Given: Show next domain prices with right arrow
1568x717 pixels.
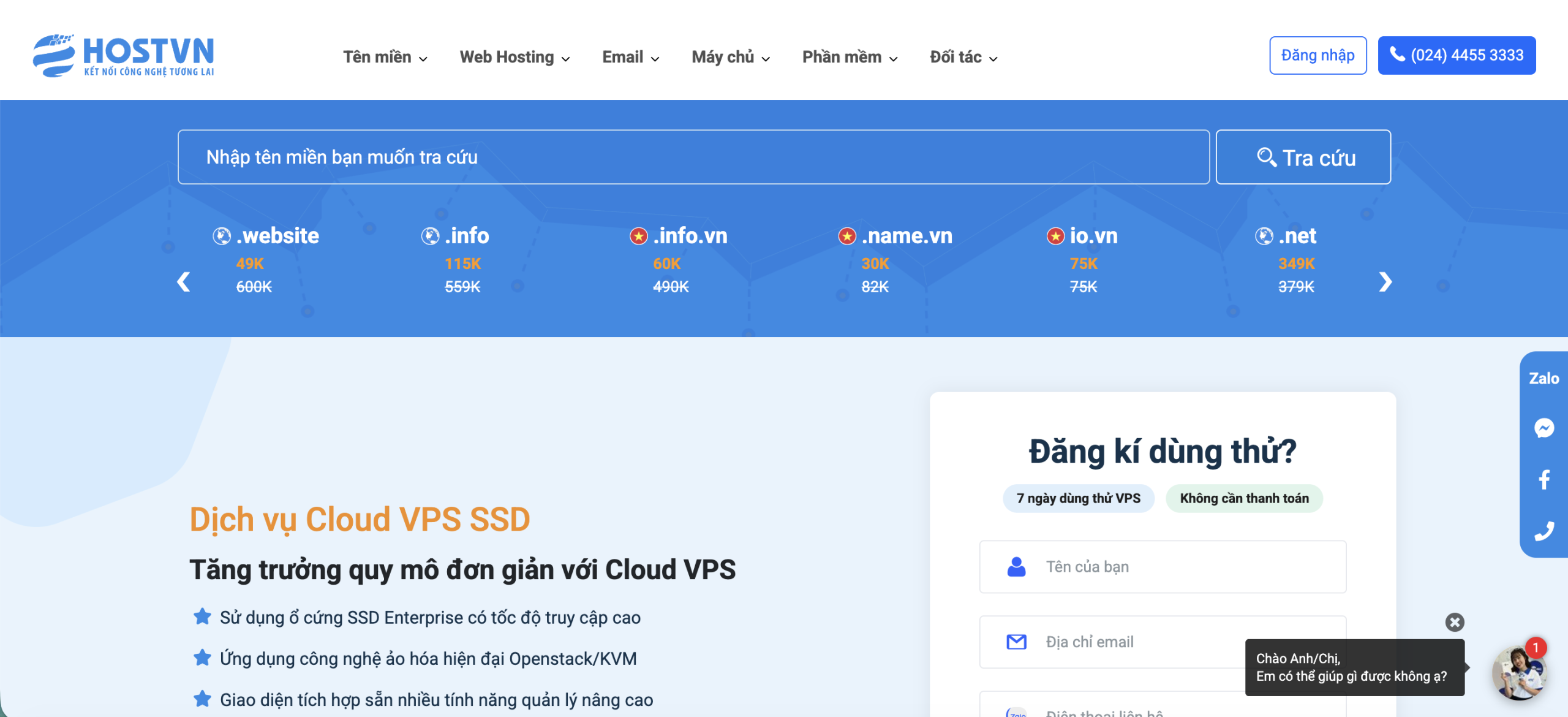Looking at the screenshot, I should (x=1385, y=282).
